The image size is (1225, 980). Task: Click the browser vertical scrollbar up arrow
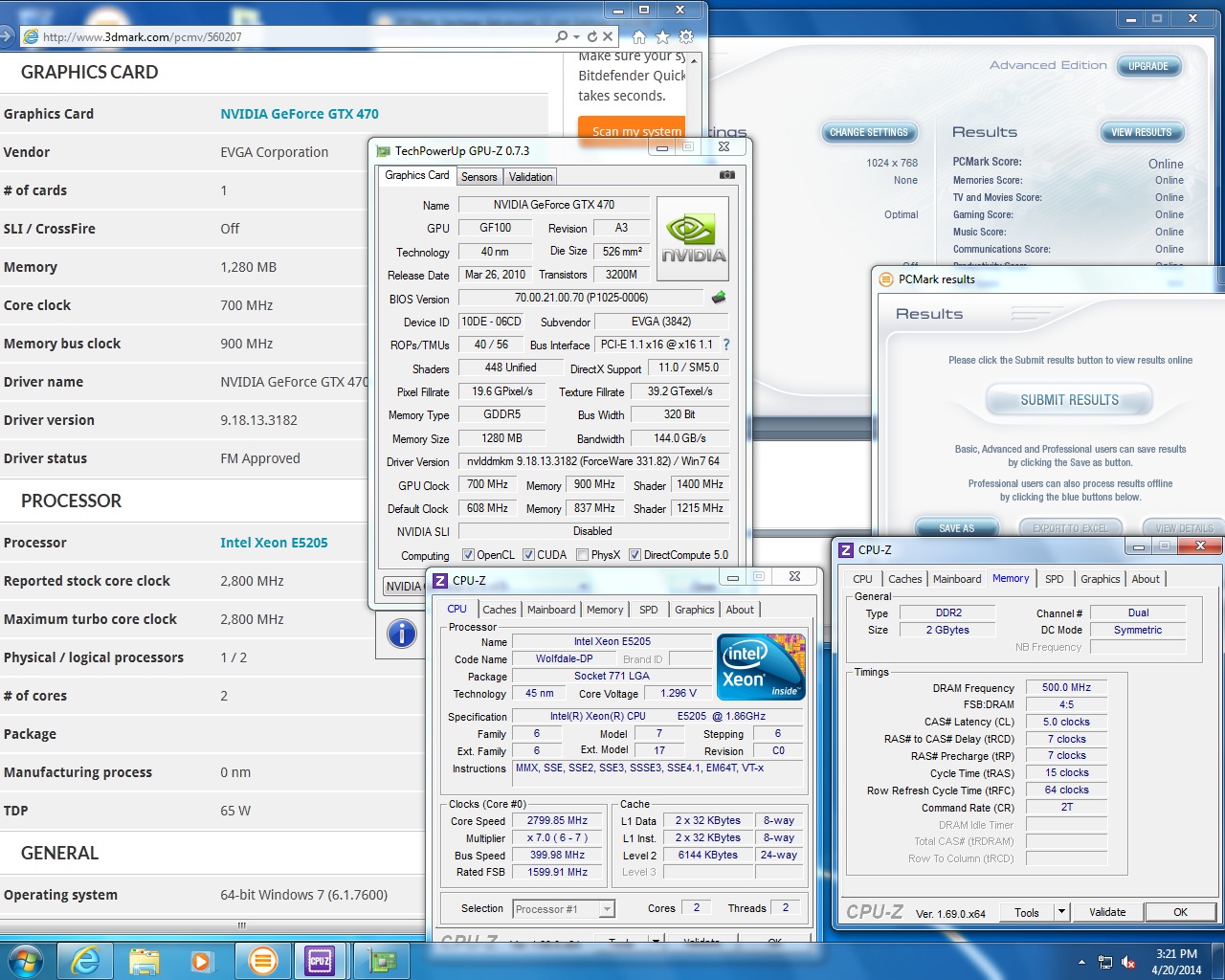pos(695,60)
